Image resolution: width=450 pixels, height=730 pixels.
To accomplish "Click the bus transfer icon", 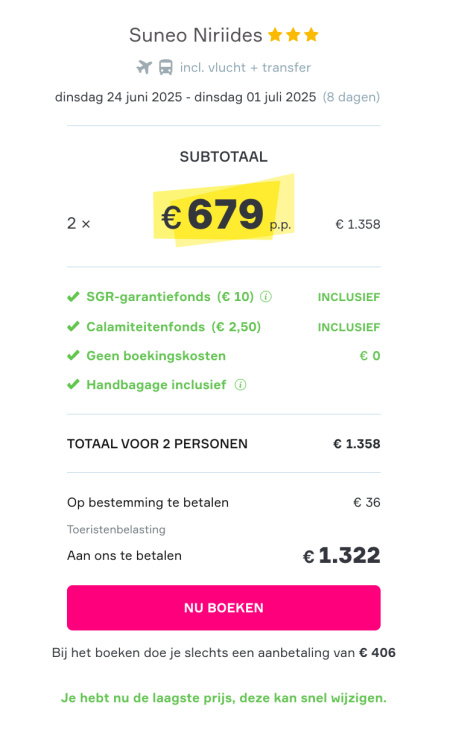I will coord(166,68).
